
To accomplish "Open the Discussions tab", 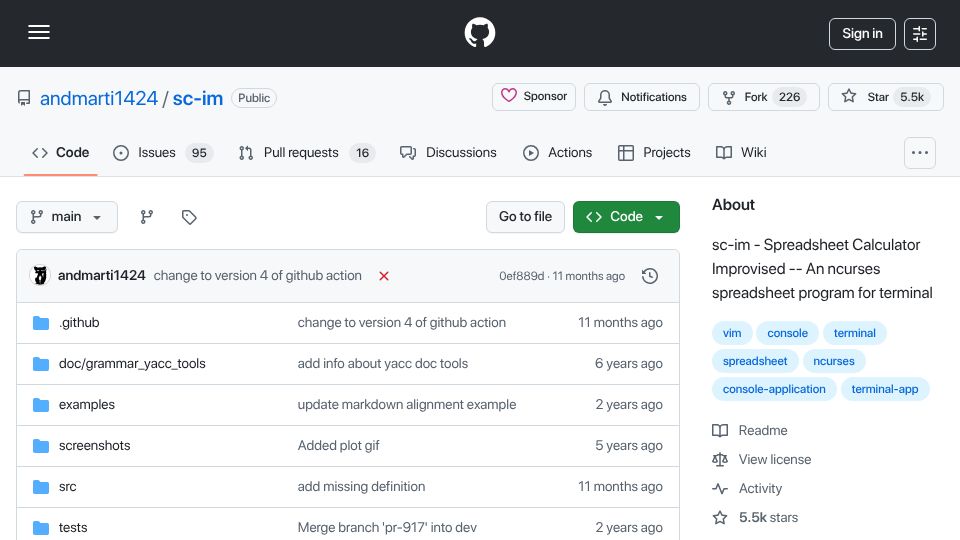I will tap(448, 152).
